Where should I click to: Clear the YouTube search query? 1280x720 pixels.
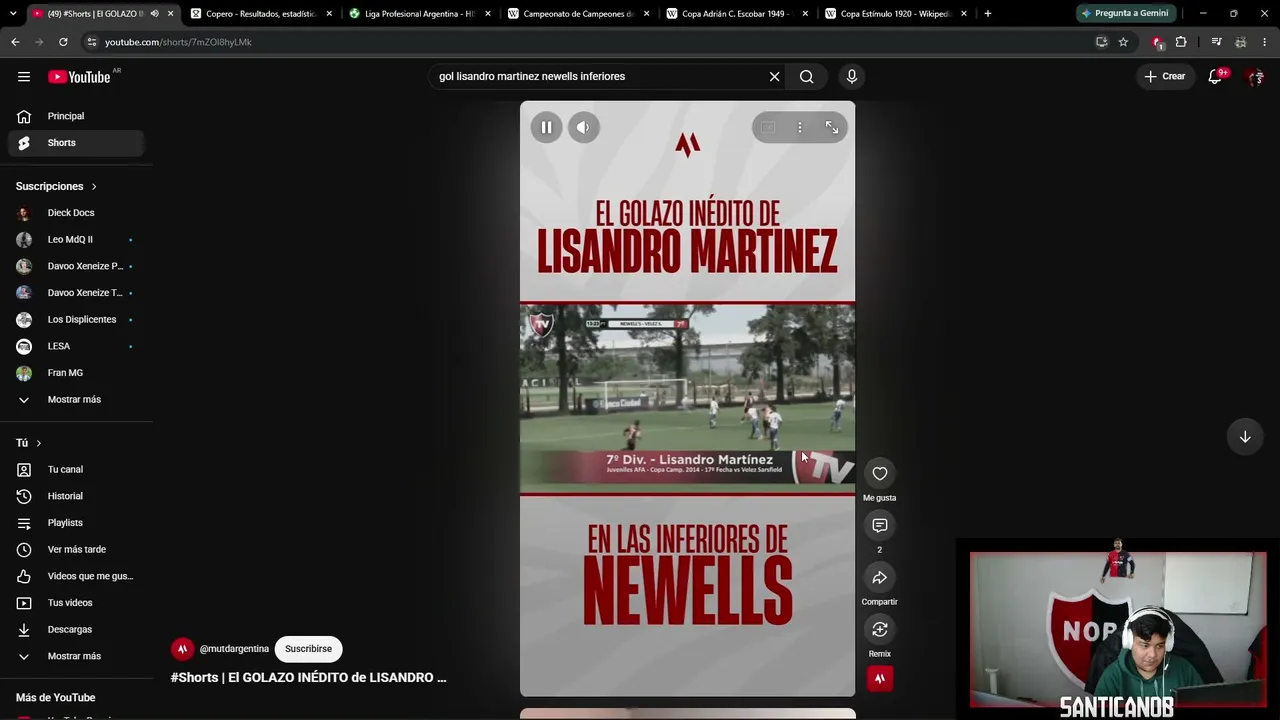point(774,77)
